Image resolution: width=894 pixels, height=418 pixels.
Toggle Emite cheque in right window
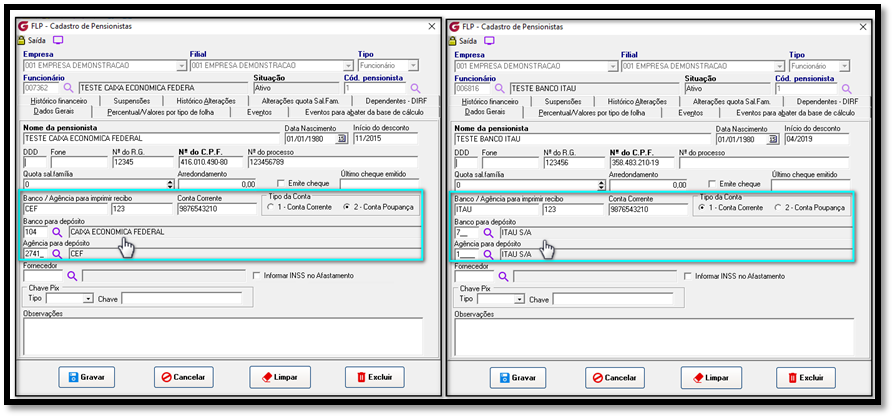pyautogui.click(x=712, y=184)
